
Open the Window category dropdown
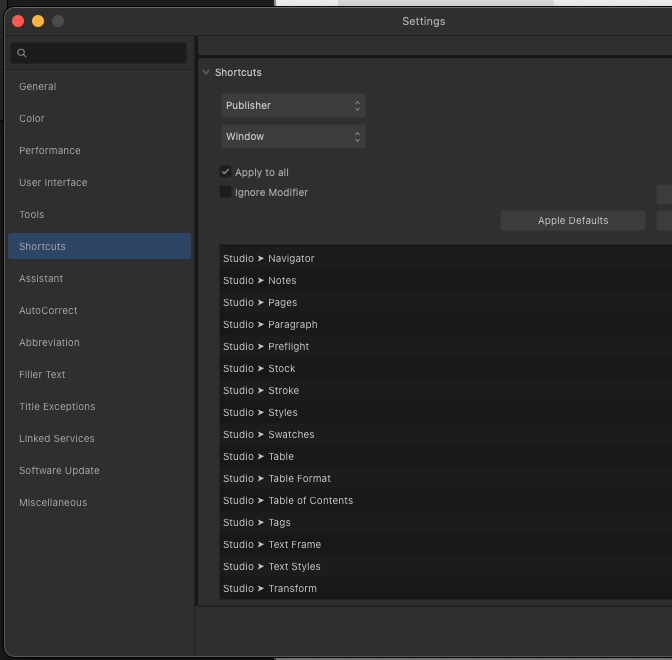[293, 136]
